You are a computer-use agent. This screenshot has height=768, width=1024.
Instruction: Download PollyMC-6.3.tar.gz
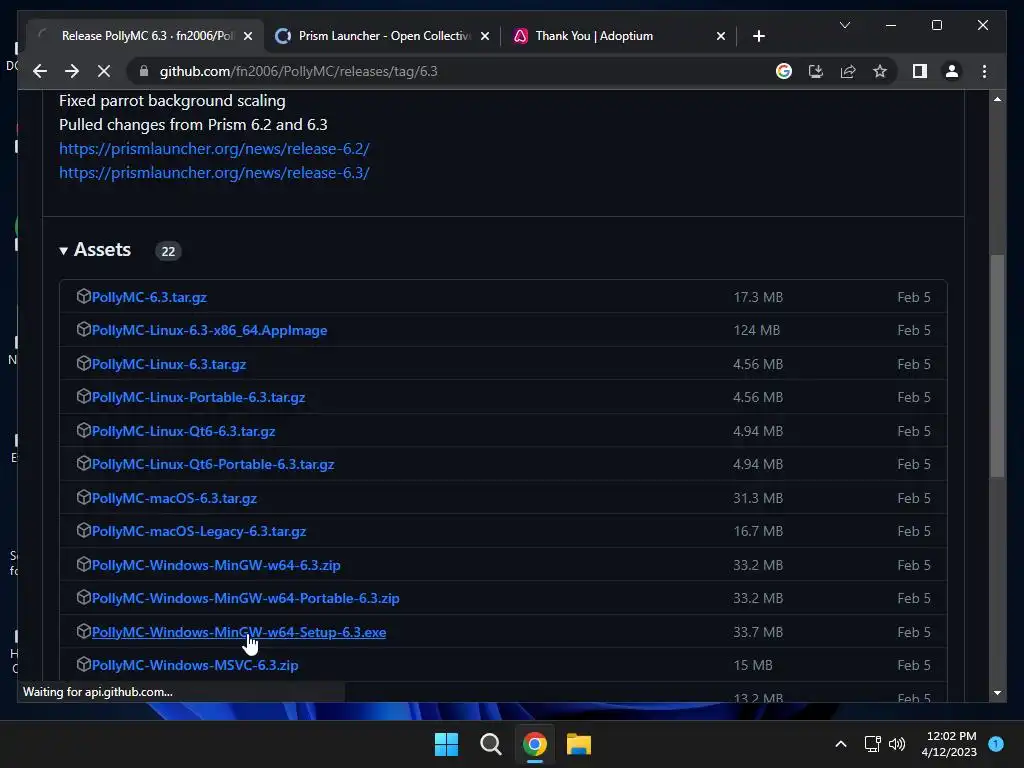coord(149,297)
